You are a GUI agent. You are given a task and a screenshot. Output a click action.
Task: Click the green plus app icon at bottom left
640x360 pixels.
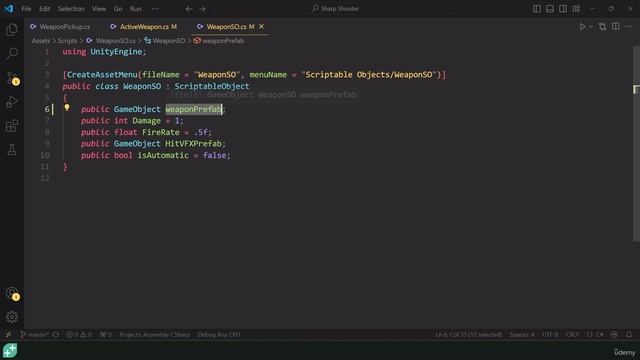point(10,350)
